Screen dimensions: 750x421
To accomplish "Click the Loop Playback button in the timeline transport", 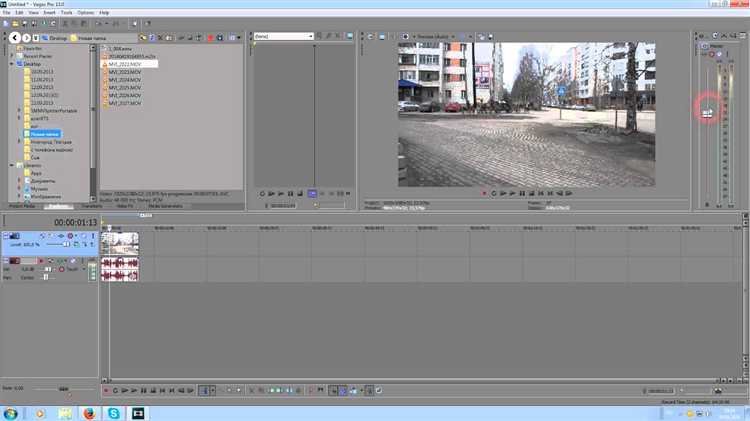I will pos(115,391).
